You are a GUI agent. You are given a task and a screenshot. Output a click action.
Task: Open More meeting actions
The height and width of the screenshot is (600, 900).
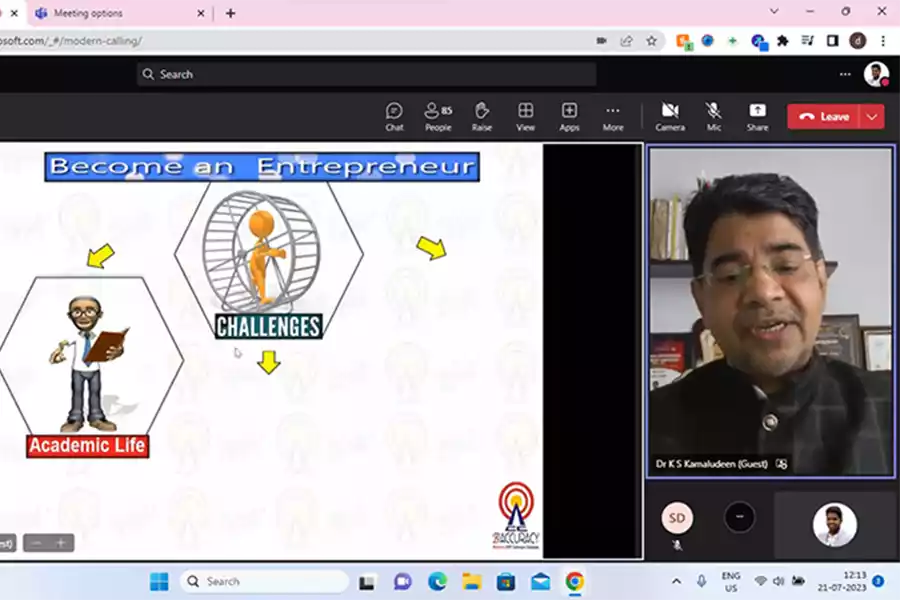pyautogui.click(x=612, y=117)
